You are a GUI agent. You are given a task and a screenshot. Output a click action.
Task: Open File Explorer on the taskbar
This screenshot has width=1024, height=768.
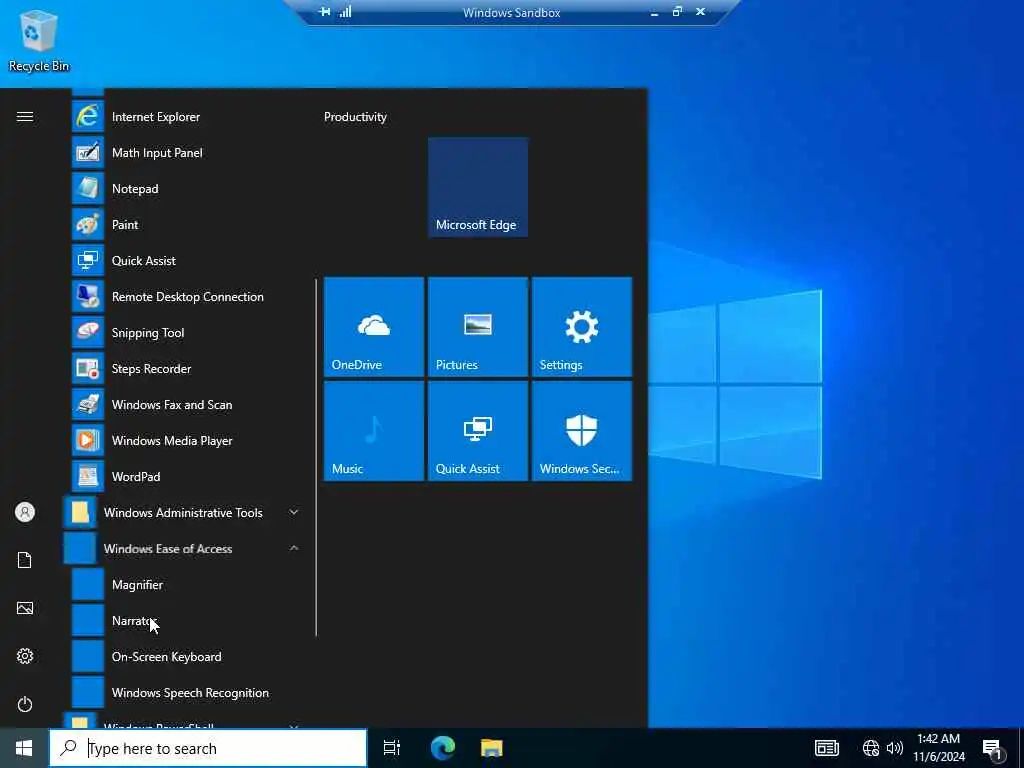(492, 748)
